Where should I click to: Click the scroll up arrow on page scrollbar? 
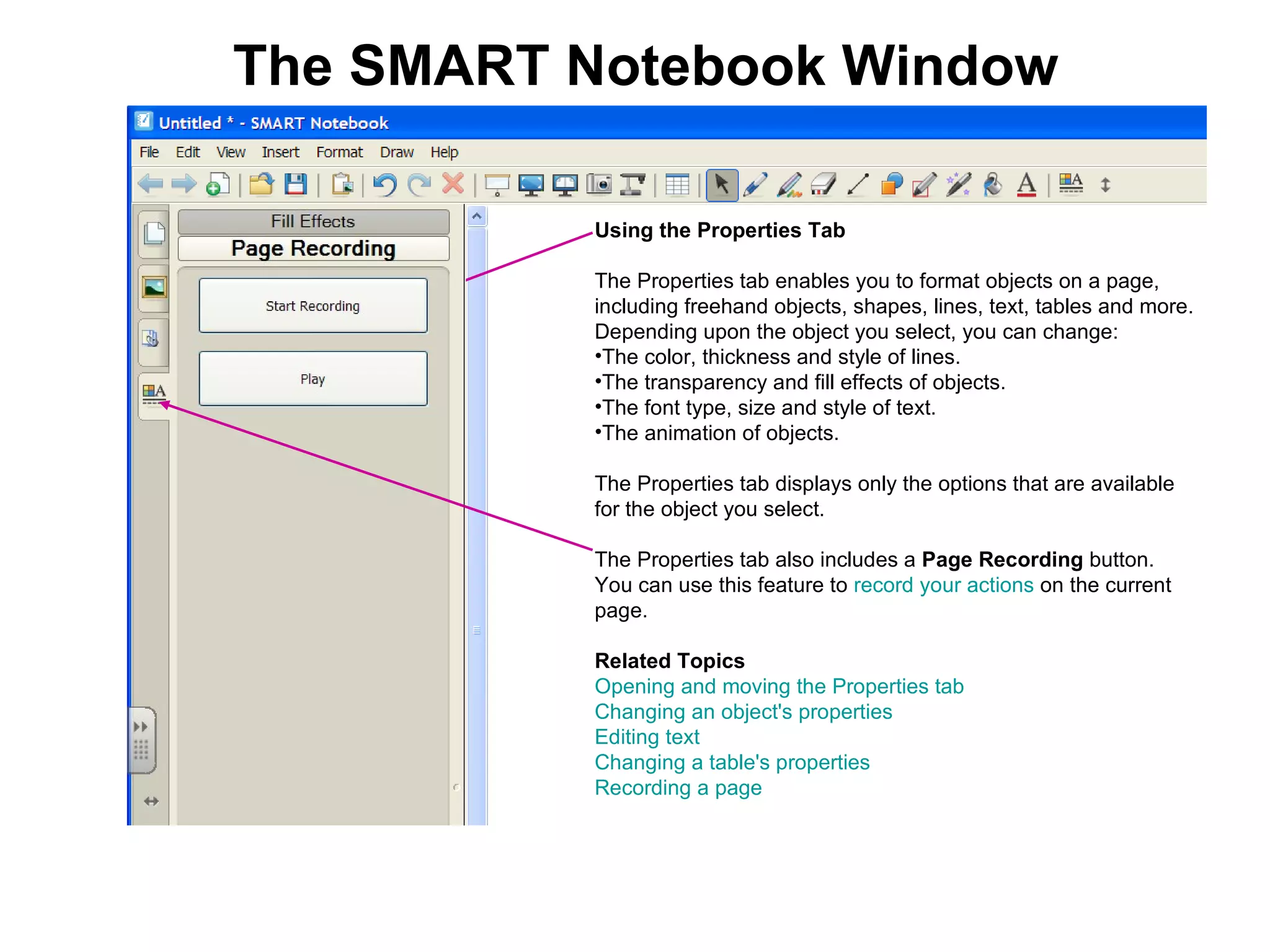point(477,216)
